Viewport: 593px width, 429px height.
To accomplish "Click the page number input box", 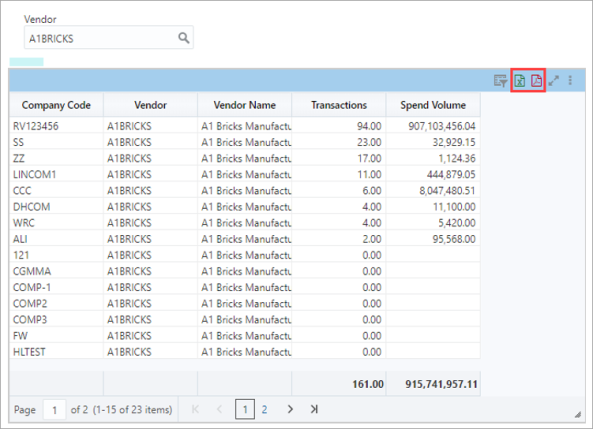I will click(x=54, y=409).
